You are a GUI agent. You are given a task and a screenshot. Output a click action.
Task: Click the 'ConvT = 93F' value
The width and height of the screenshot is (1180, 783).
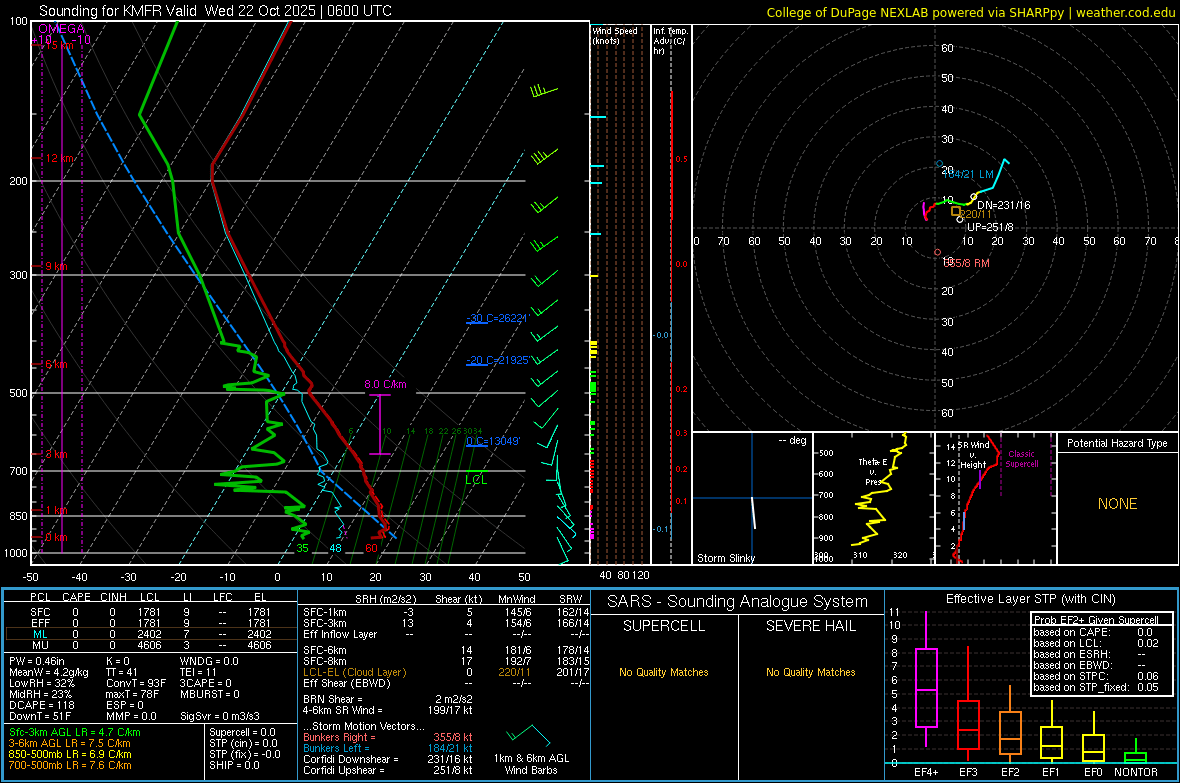click(x=135, y=684)
